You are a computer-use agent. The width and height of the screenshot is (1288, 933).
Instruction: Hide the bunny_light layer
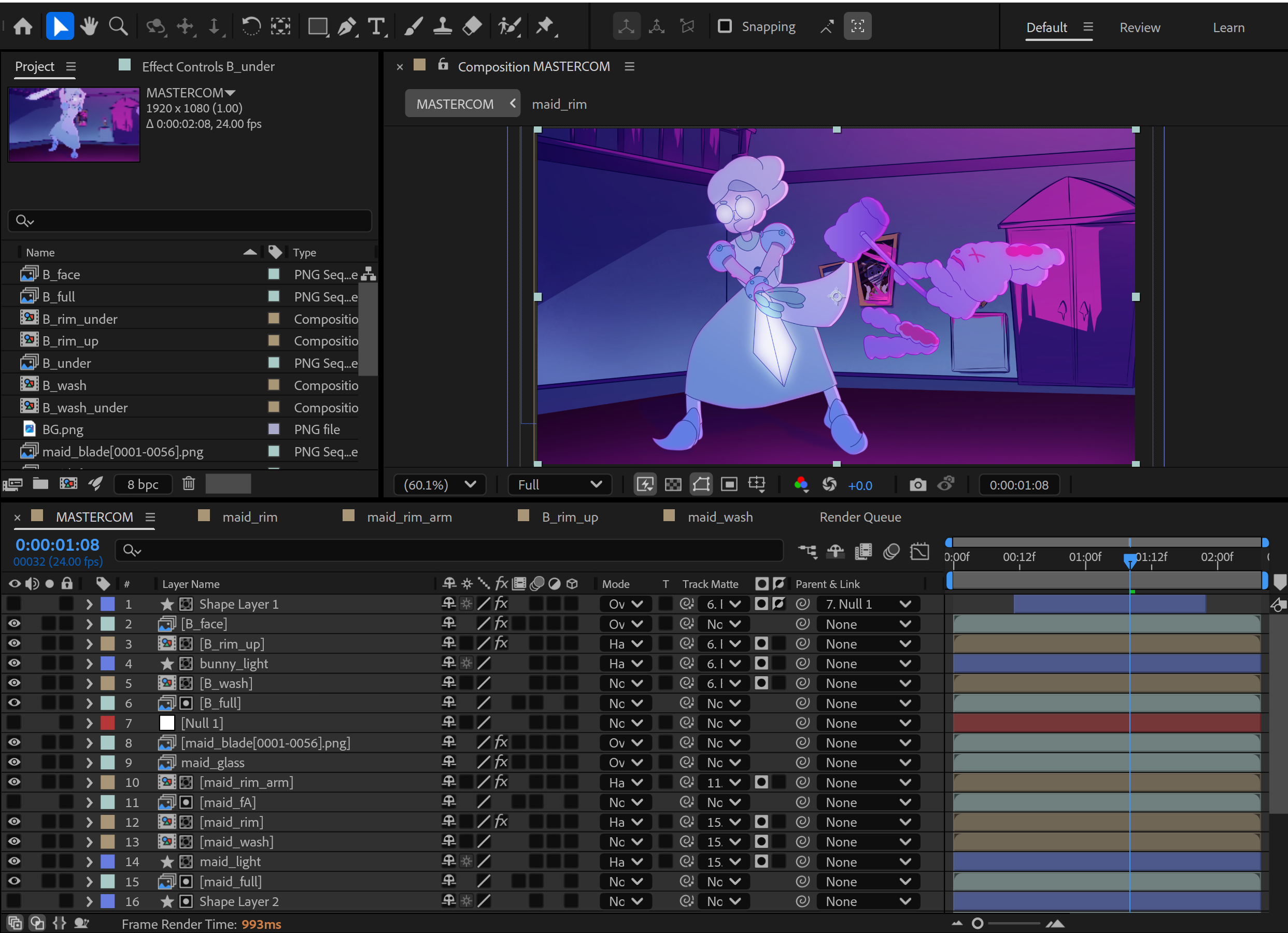tap(14, 664)
